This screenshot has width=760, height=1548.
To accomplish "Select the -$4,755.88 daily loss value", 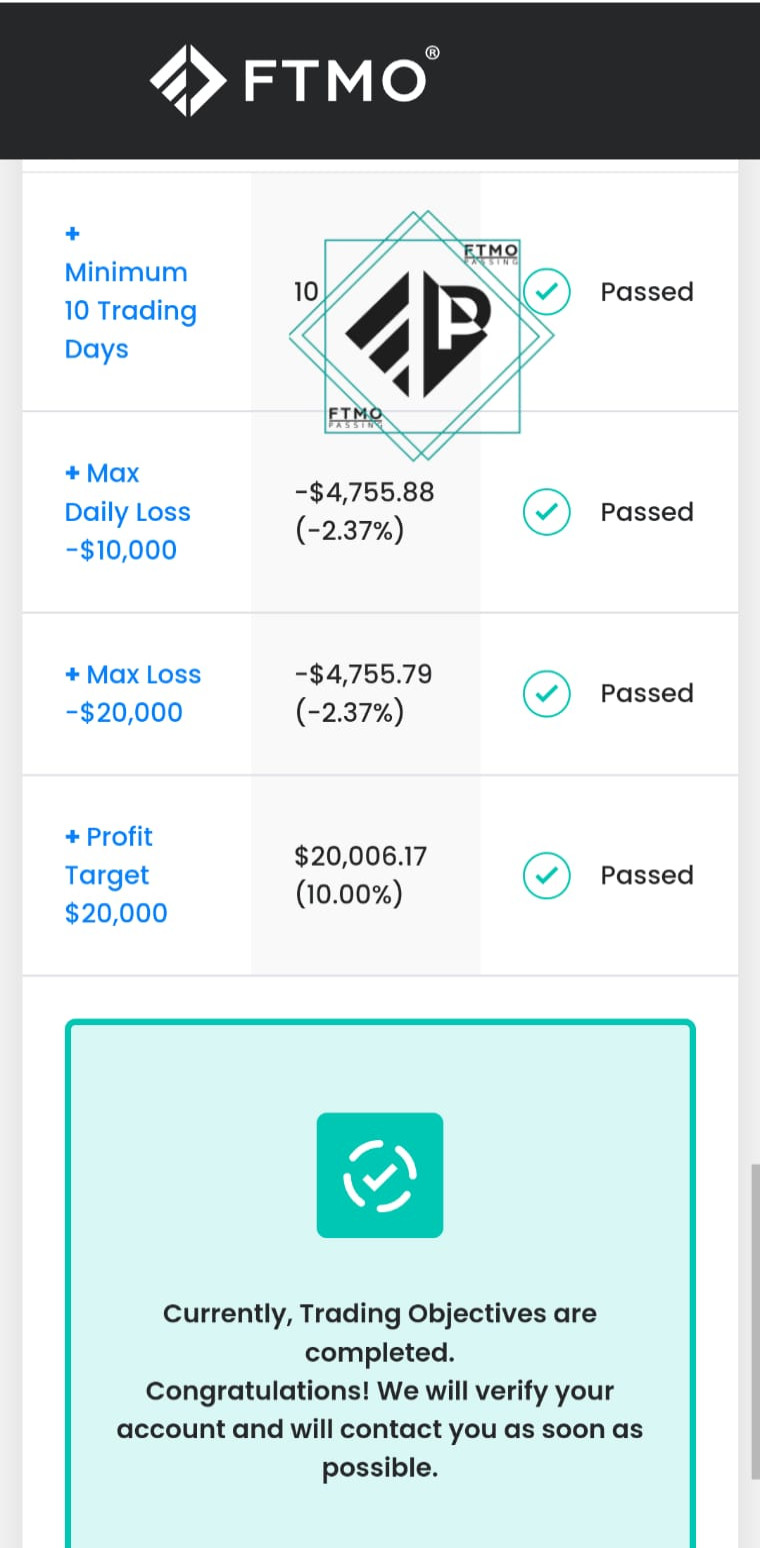I will pos(364,492).
